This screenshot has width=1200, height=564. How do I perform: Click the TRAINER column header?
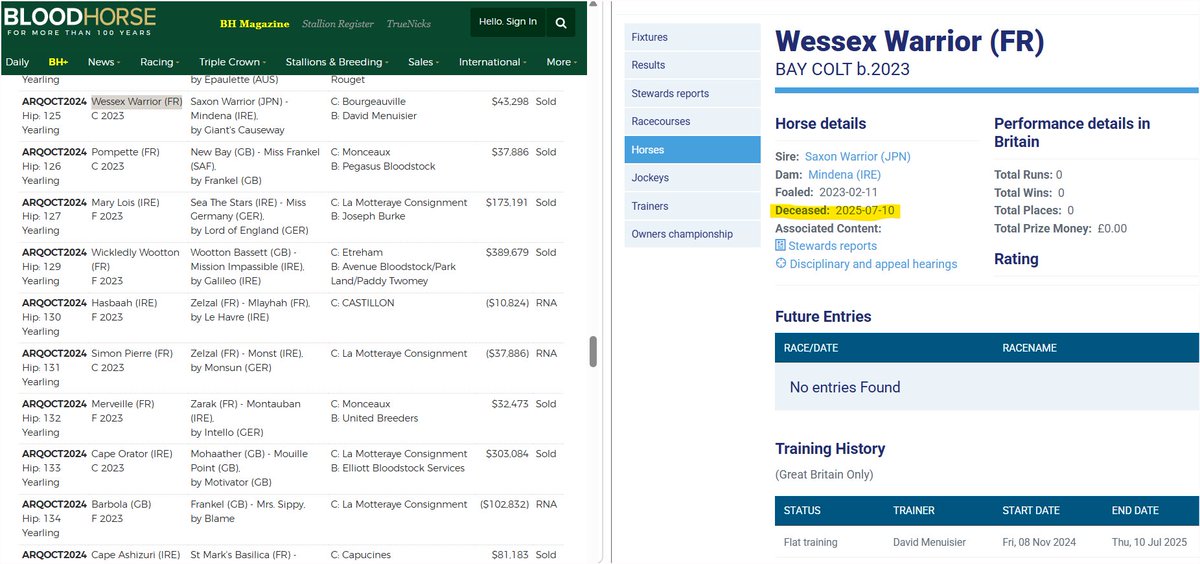(x=914, y=510)
